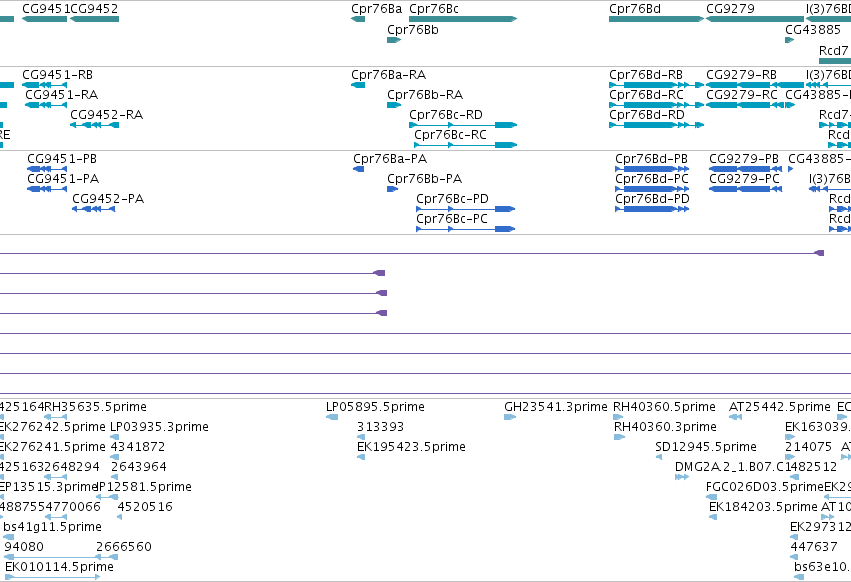The width and height of the screenshot is (851, 582).
Task: Select the Cpr76Bb gene glyph
Action: click(x=394, y=40)
